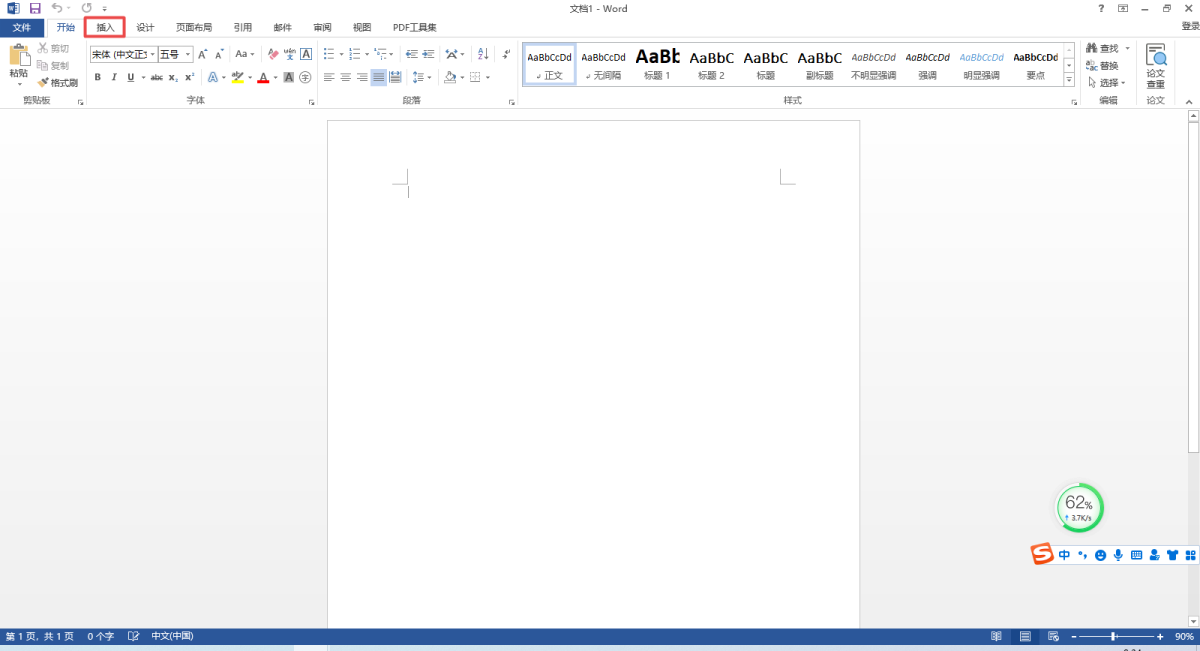Switch to Web Layout view in status bar
1200x651 pixels.
tap(1054, 636)
